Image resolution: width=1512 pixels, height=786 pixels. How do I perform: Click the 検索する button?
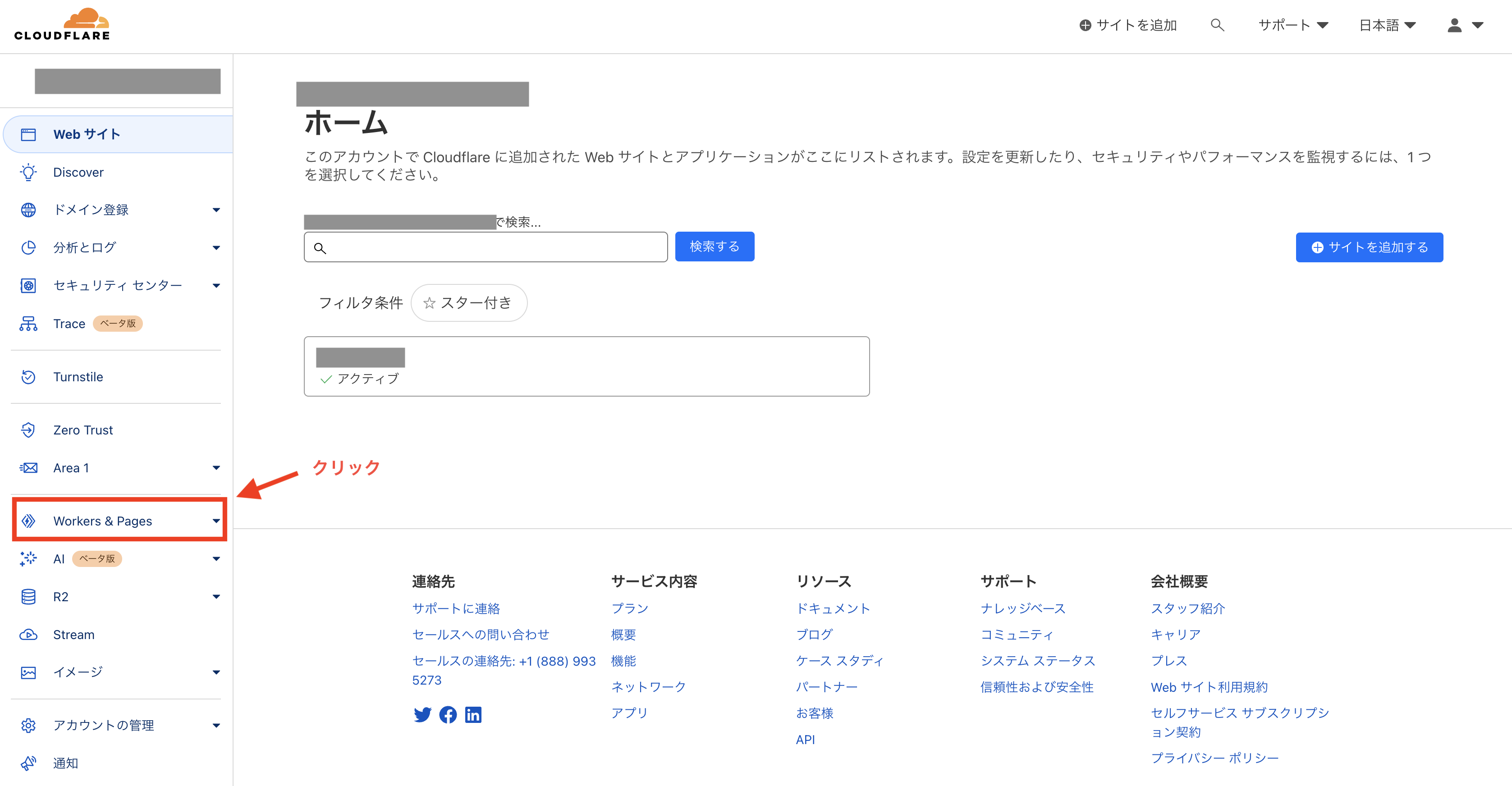(715, 247)
